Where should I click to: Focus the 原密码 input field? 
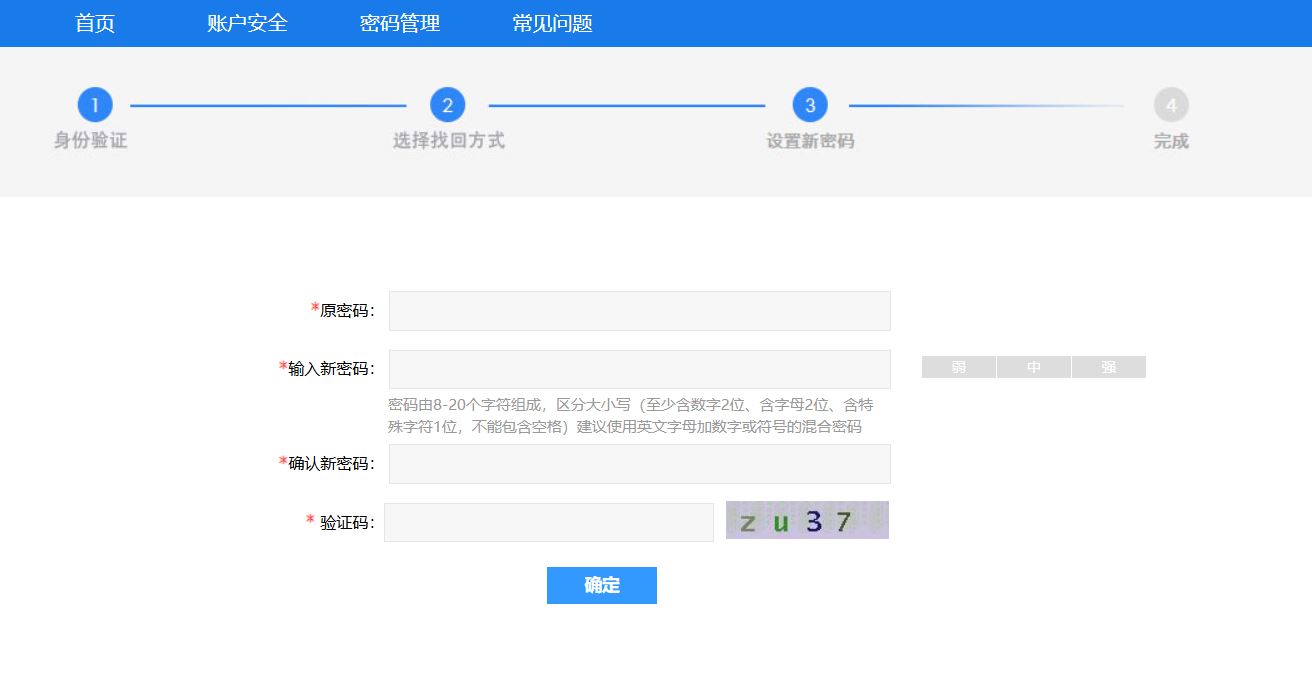[639, 311]
